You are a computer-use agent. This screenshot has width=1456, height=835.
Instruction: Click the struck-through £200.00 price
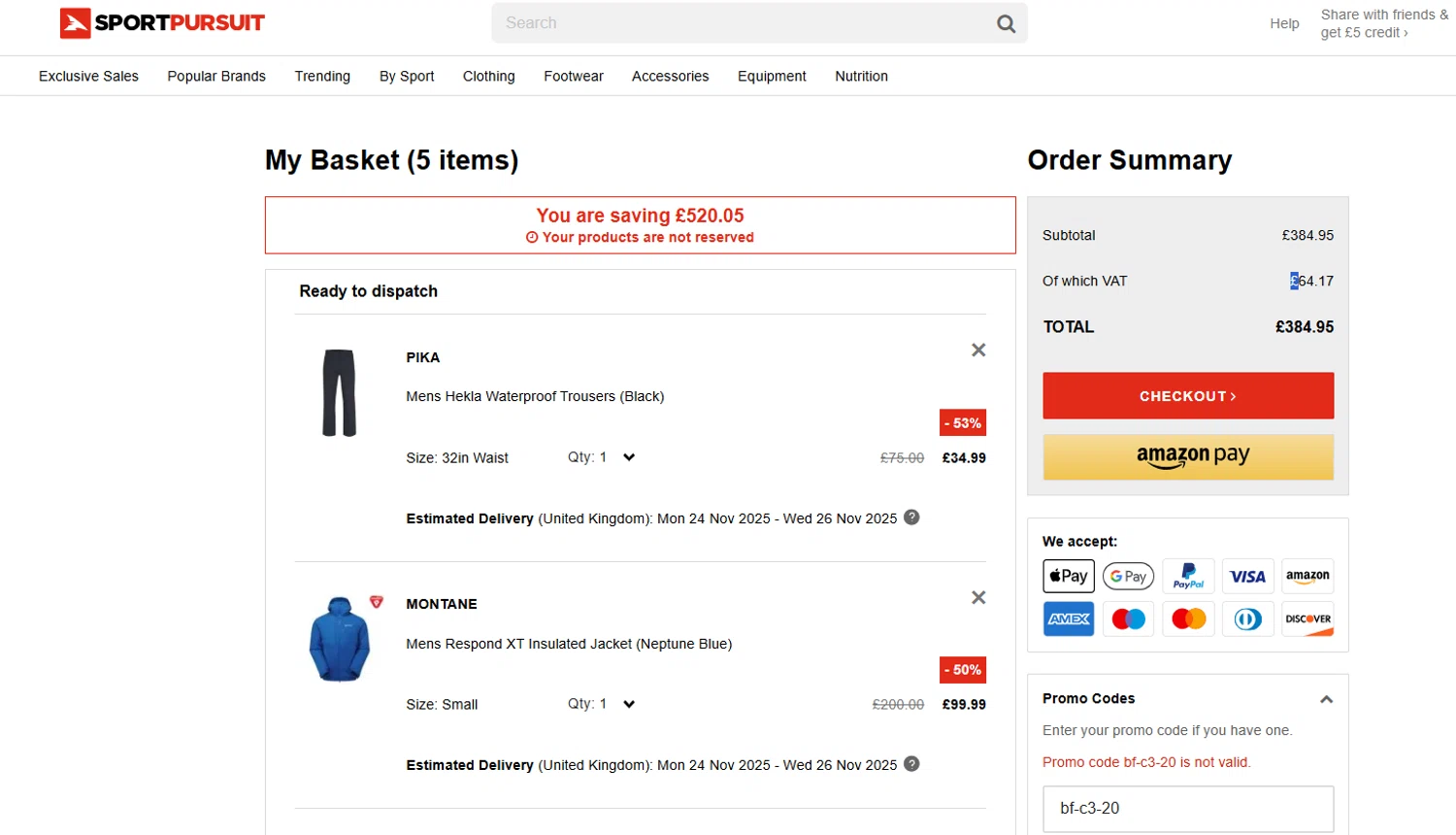pos(898,705)
